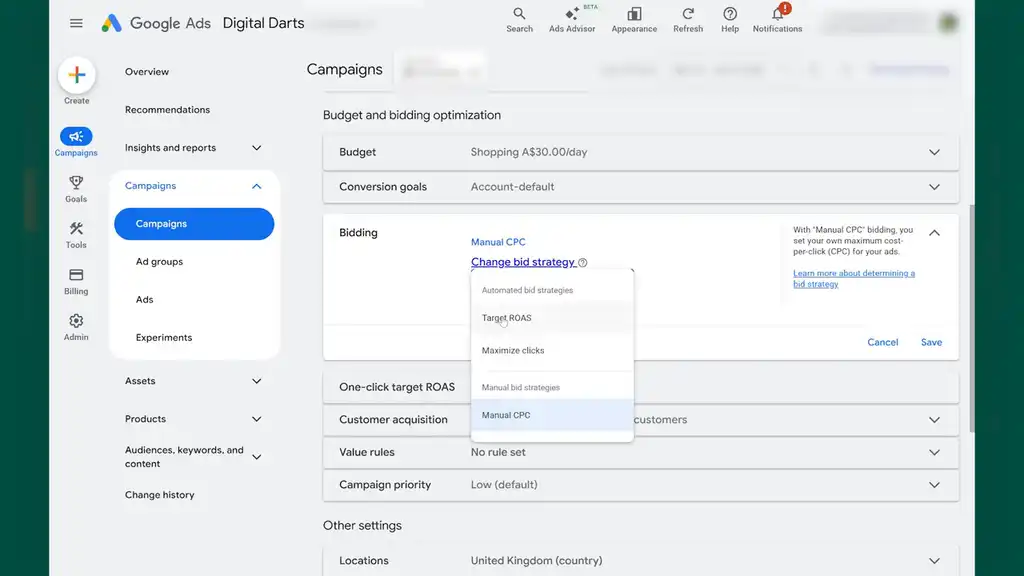
Task: Open account profile avatar
Action: click(948, 23)
